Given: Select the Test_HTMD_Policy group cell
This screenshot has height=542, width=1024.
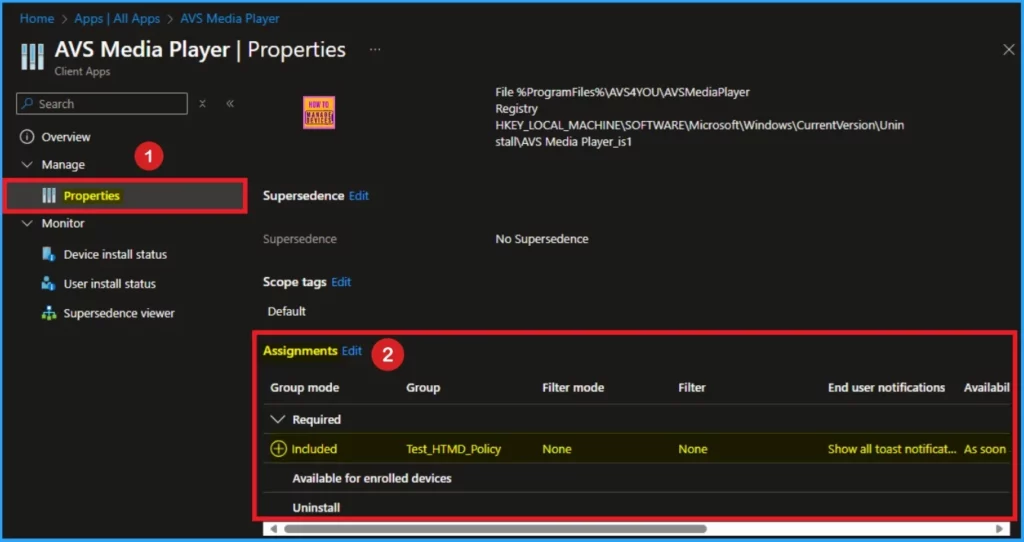Looking at the screenshot, I should [x=453, y=449].
